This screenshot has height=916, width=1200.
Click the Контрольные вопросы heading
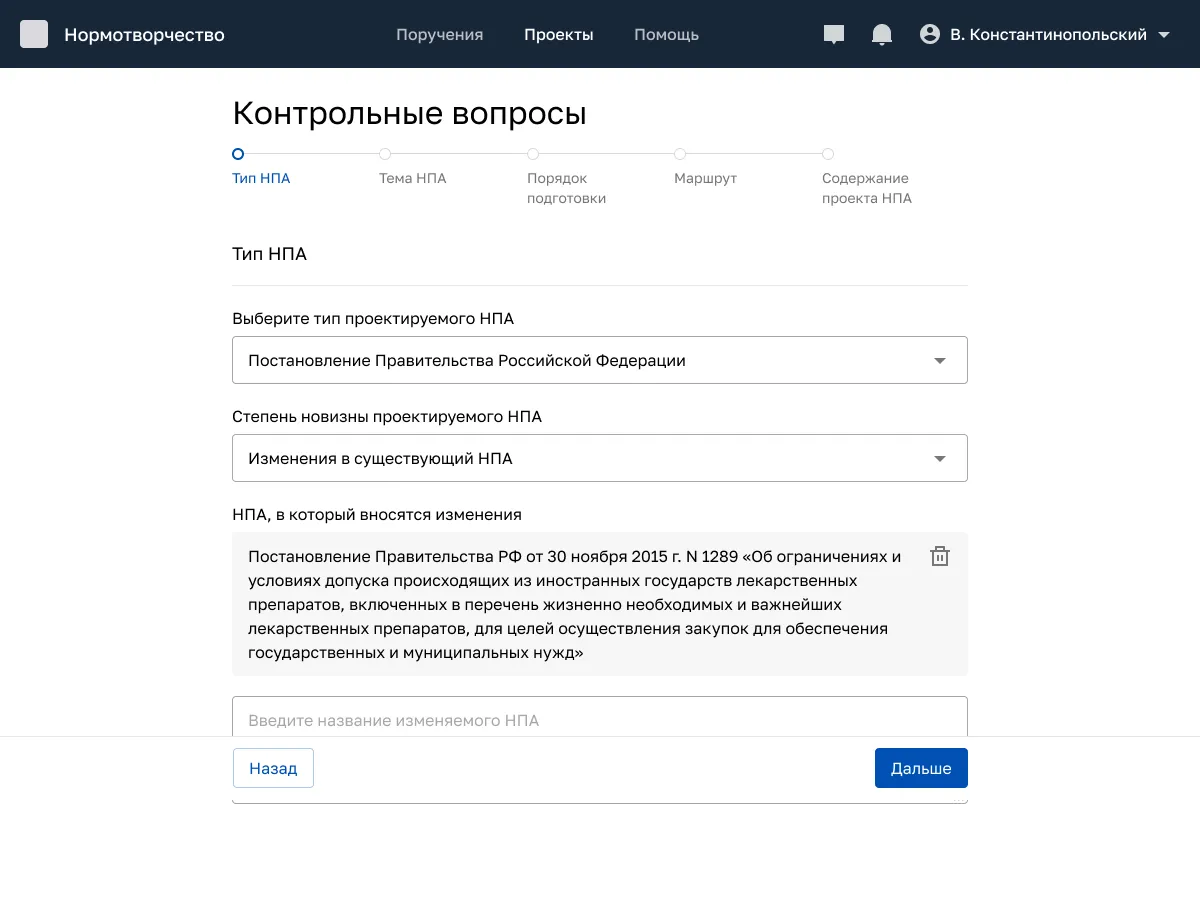(409, 114)
